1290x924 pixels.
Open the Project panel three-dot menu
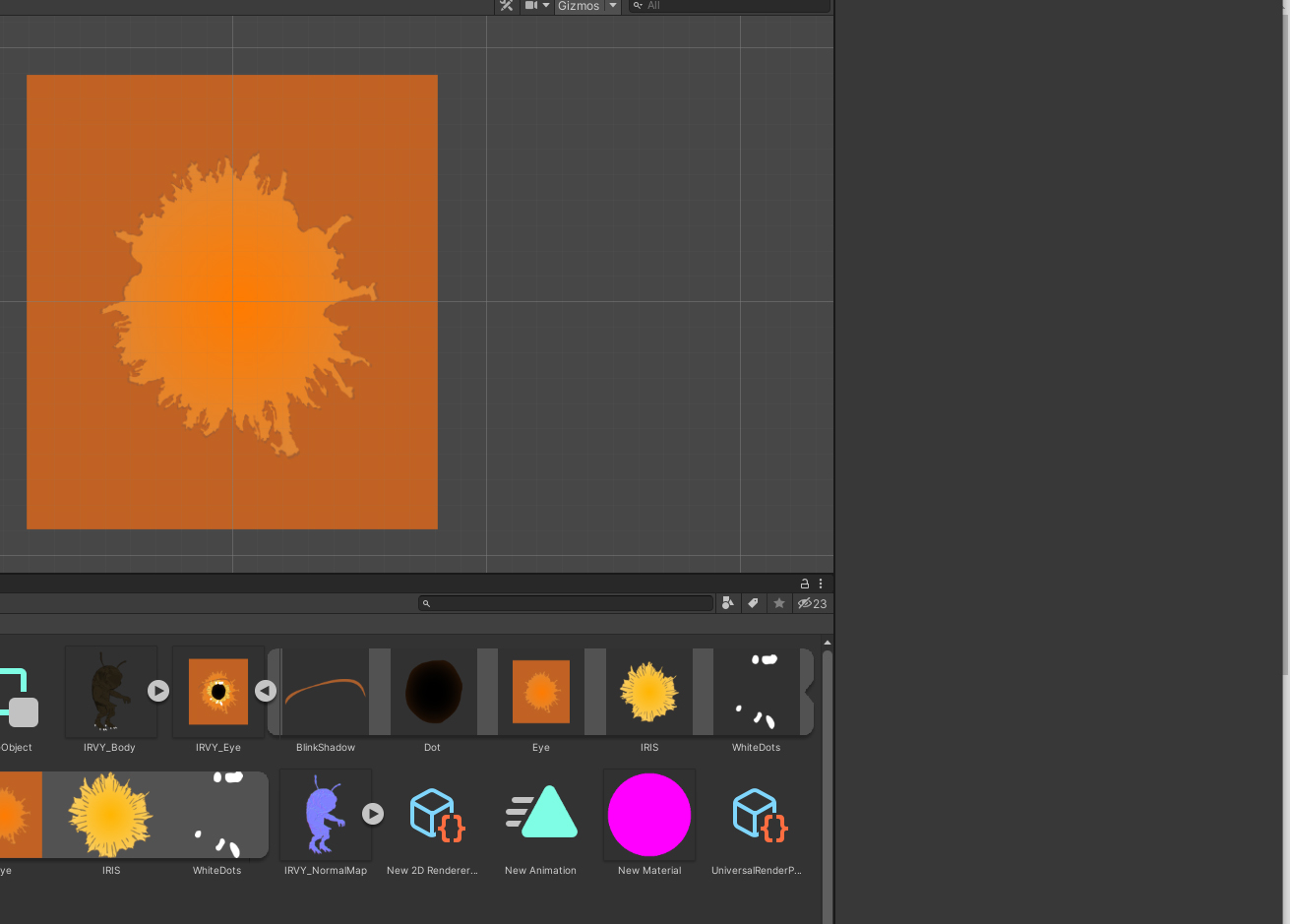click(821, 584)
